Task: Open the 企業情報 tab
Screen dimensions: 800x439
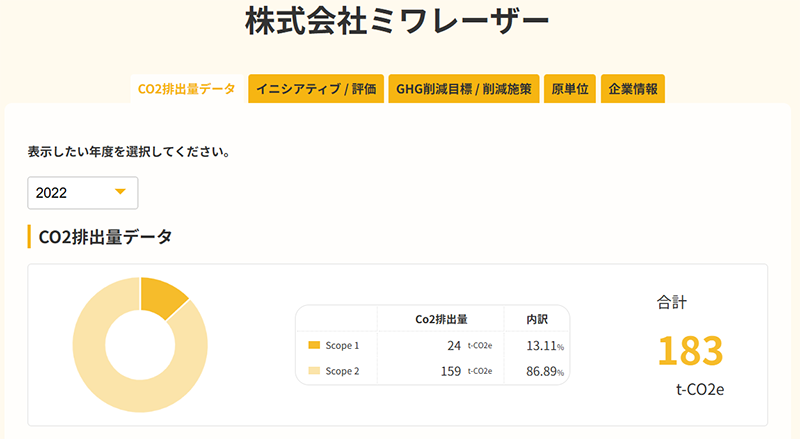Action: pyautogui.click(x=633, y=89)
